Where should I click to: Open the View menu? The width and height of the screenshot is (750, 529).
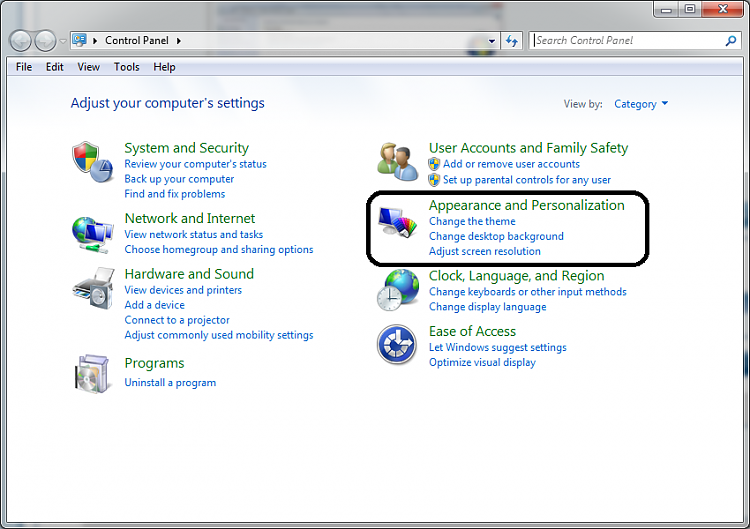point(88,67)
